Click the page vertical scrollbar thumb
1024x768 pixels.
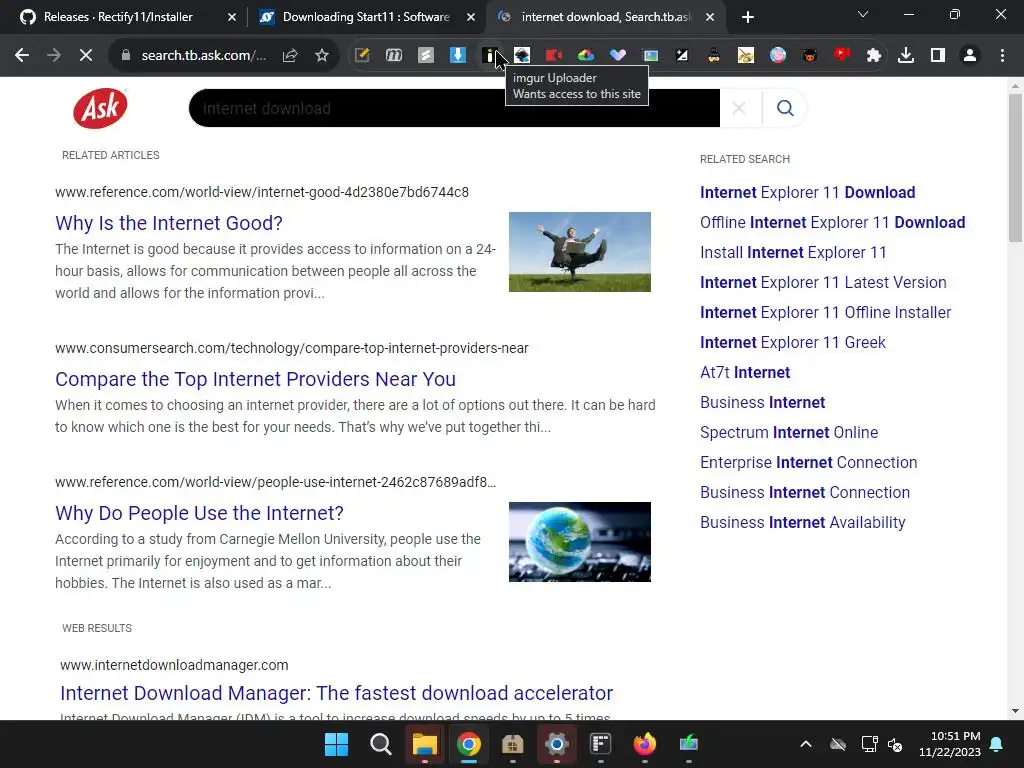point(1015,168)
